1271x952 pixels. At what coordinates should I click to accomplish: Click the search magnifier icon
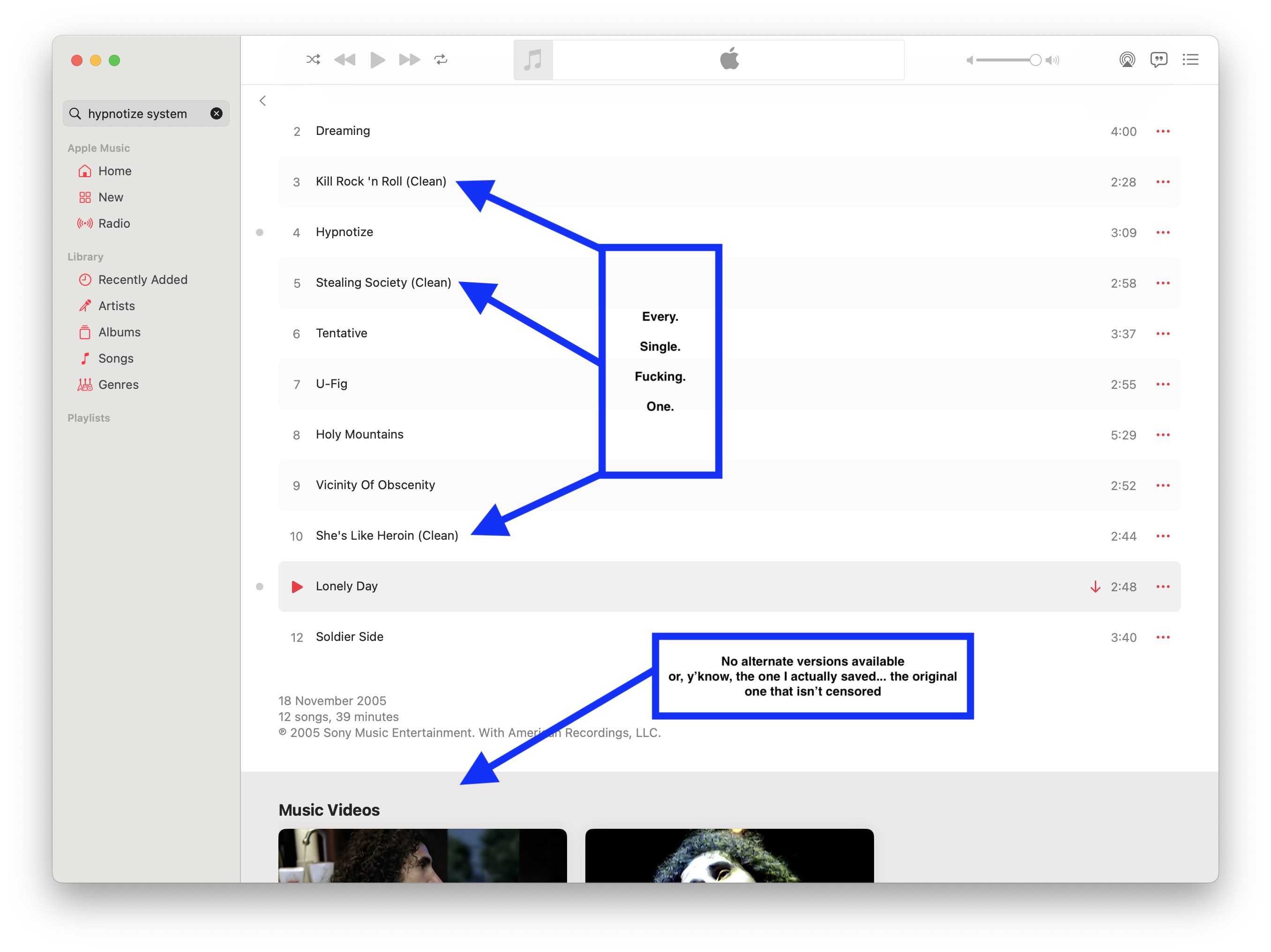pos(75,114)
